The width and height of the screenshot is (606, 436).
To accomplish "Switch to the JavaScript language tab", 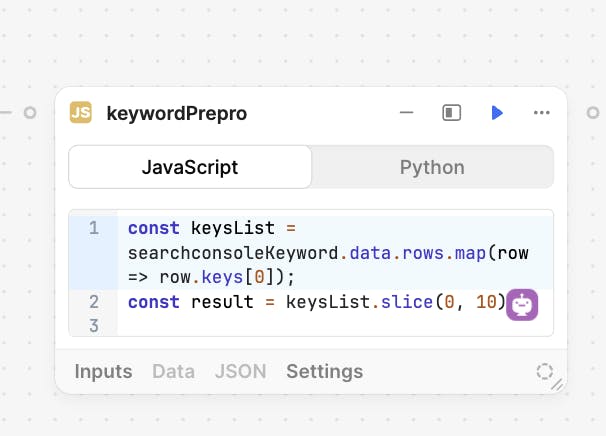I will coord(190,167).
